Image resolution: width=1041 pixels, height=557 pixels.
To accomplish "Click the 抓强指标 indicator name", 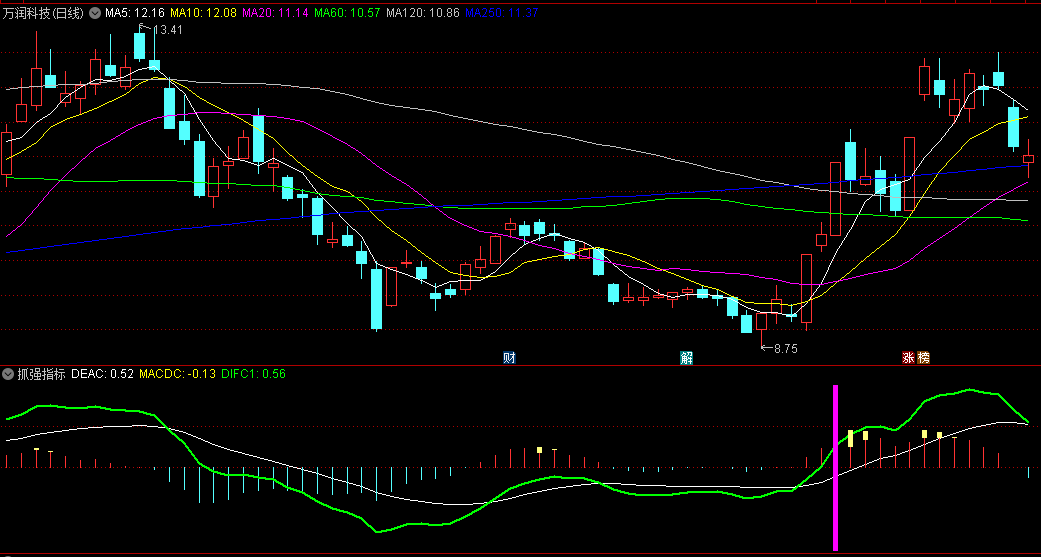I will (42, 374).
